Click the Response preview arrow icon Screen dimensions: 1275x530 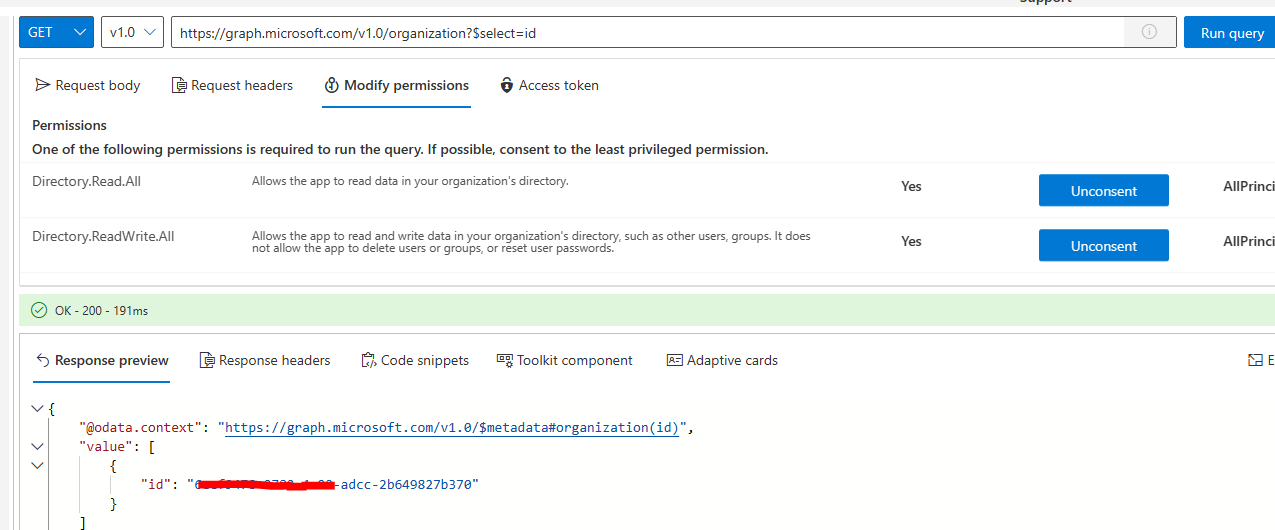(x=42, y=360)
